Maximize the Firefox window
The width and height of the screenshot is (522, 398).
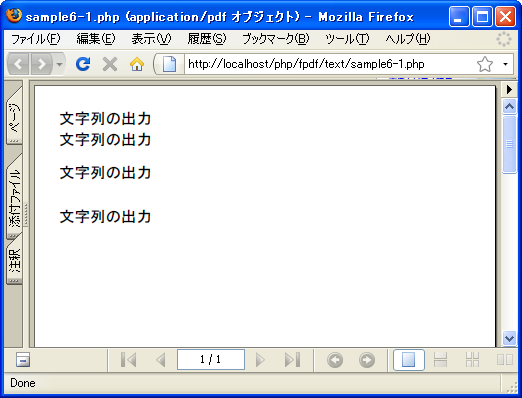(x=482, y=16)
